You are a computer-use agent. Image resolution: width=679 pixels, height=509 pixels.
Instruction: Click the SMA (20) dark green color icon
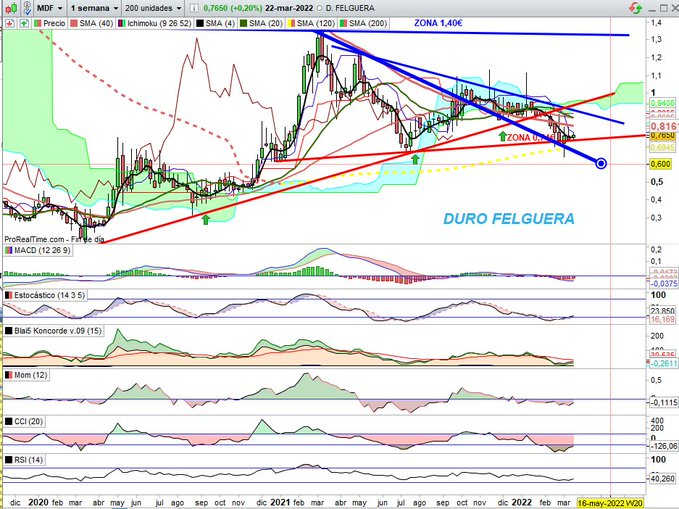click(x=244, y=23)
